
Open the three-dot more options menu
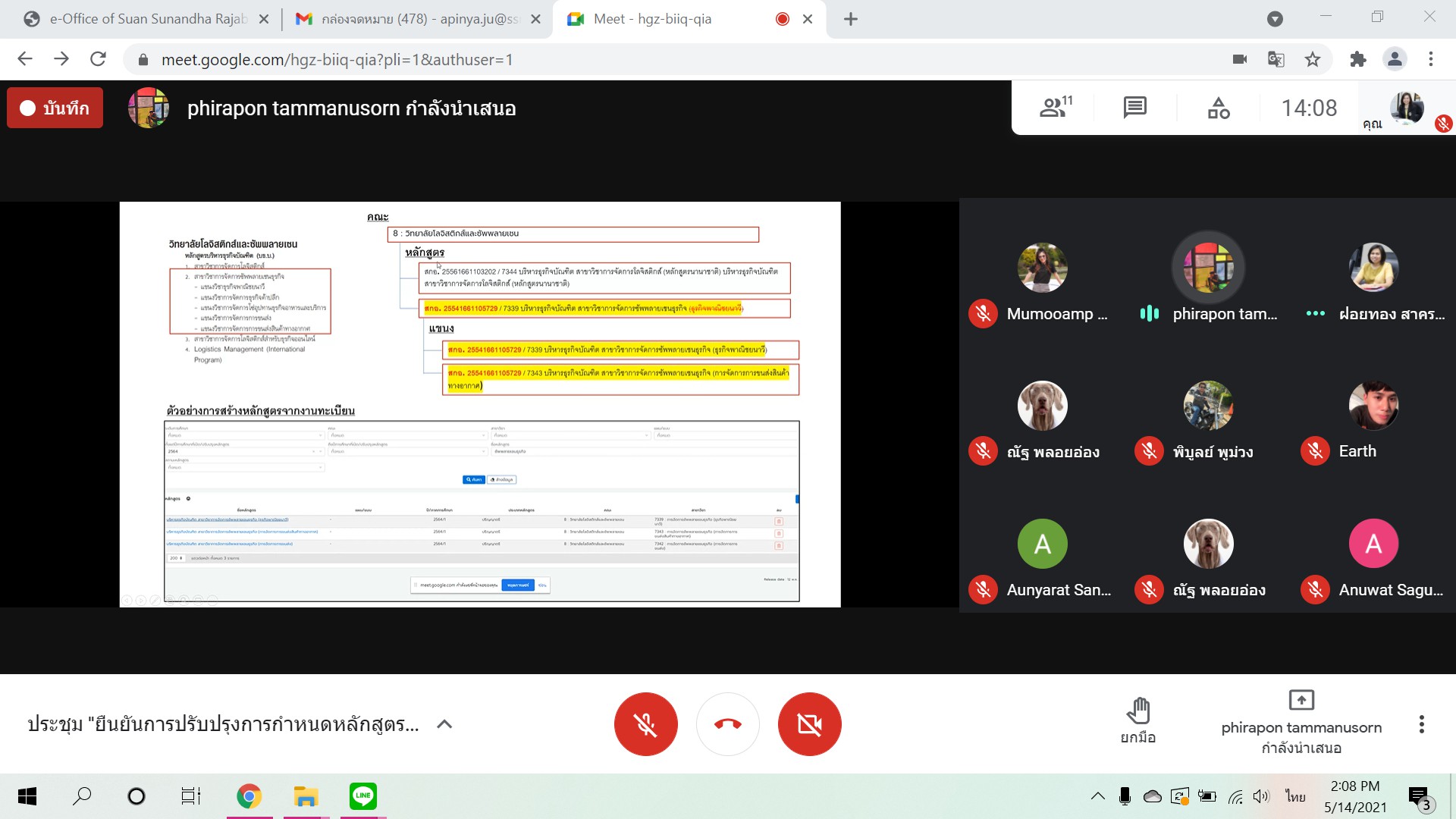pyautogui.click(x=1421, y=724)
